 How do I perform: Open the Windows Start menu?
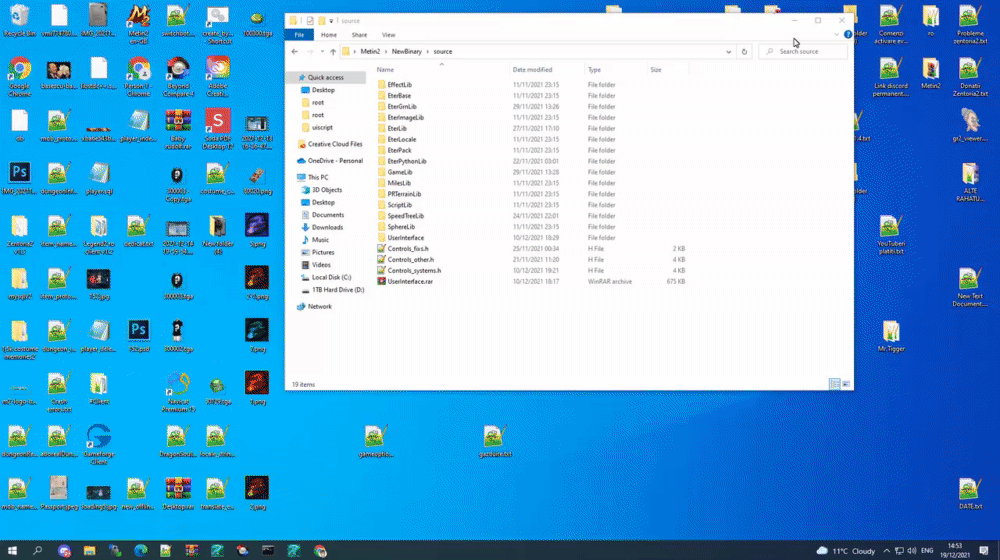12,550
